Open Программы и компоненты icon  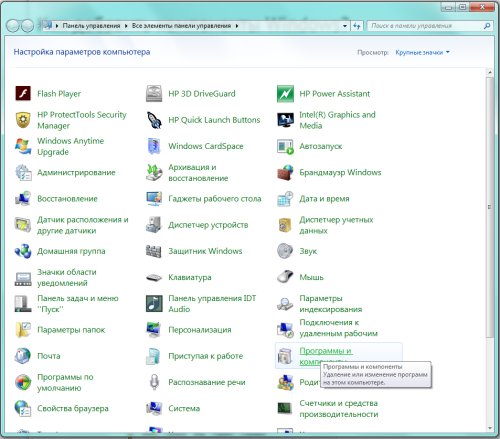285,356
